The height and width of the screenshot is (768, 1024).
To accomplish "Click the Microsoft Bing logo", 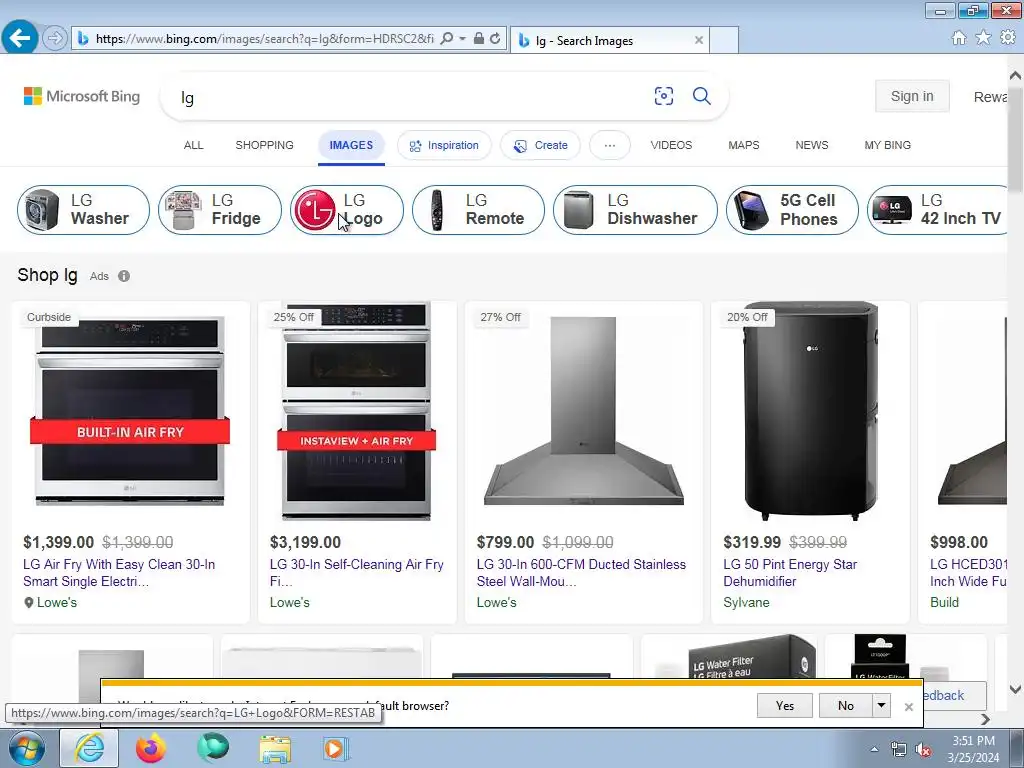I will 82,97.
